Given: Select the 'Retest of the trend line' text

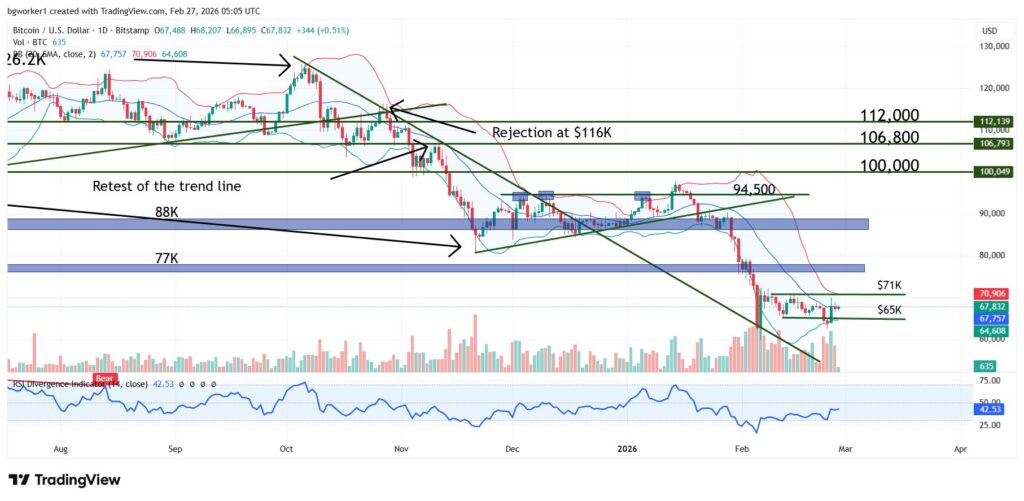Looking at the screenshot, I should [x=166, y=186].
